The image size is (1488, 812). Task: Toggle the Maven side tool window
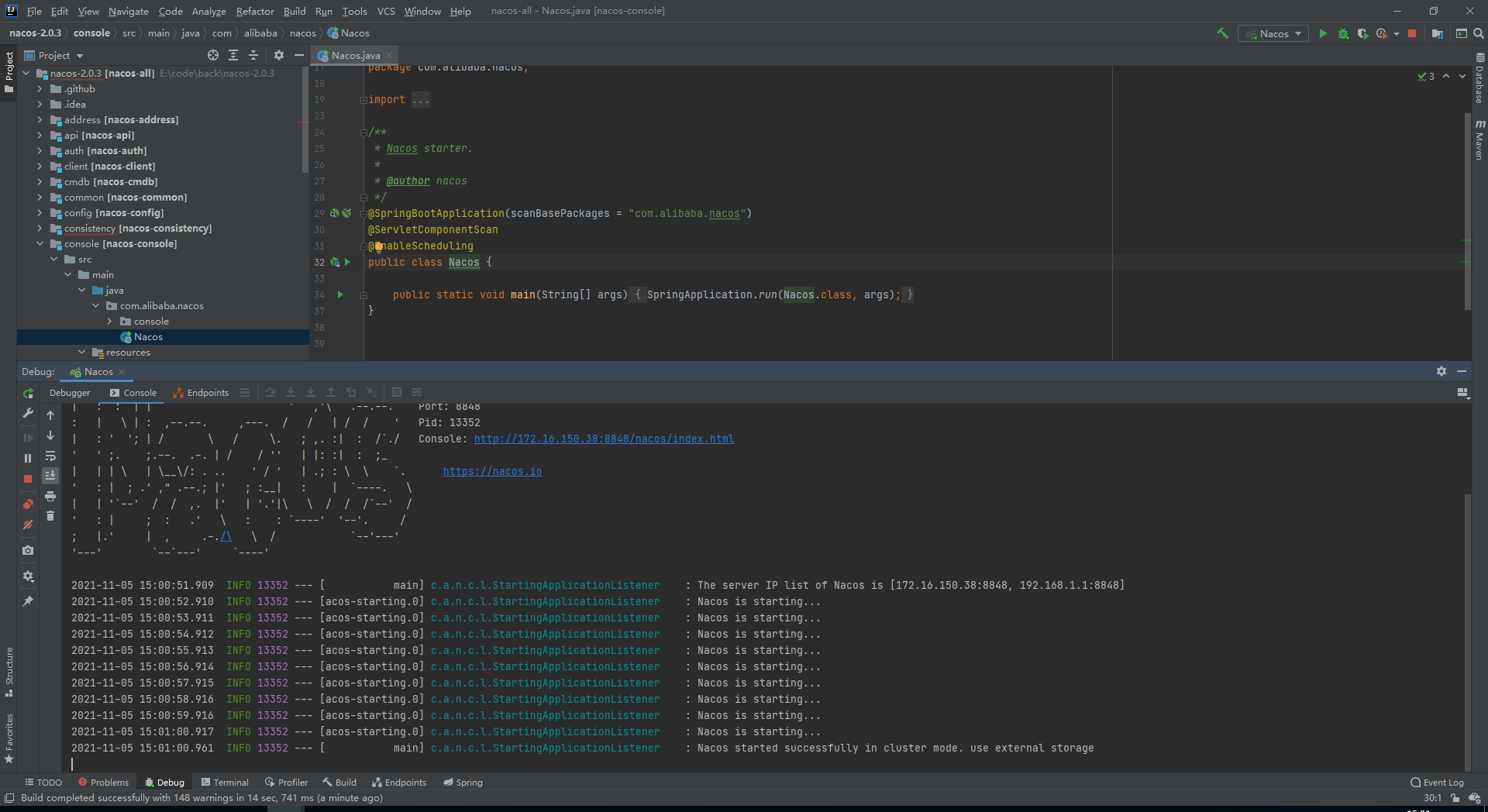coord(1479,139)
